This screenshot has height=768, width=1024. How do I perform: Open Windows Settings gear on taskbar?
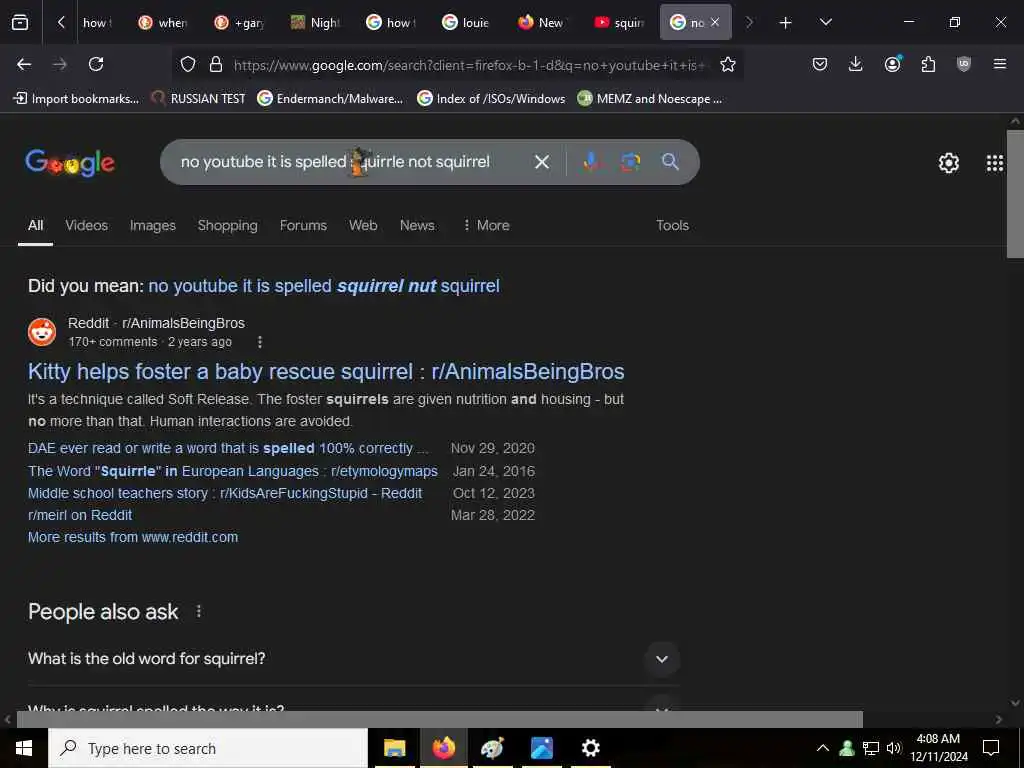(x=590, y=748)
